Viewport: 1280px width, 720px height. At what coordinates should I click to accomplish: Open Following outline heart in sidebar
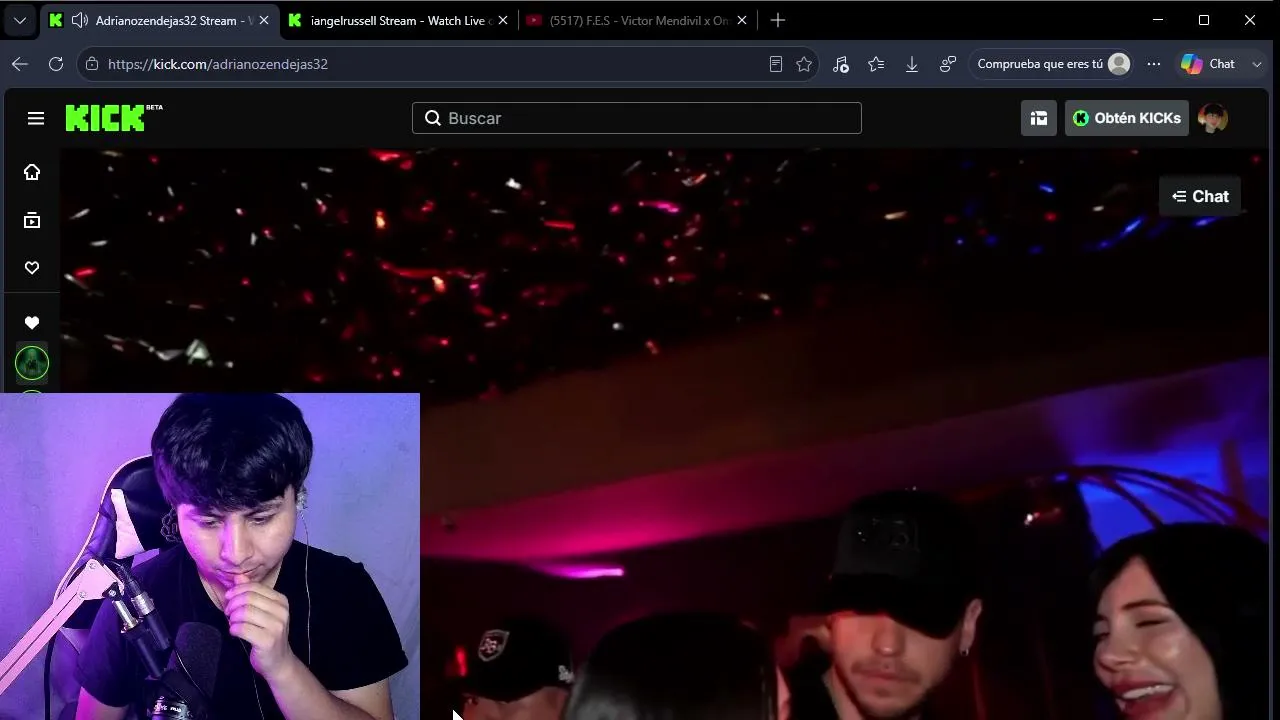point(32,268)
